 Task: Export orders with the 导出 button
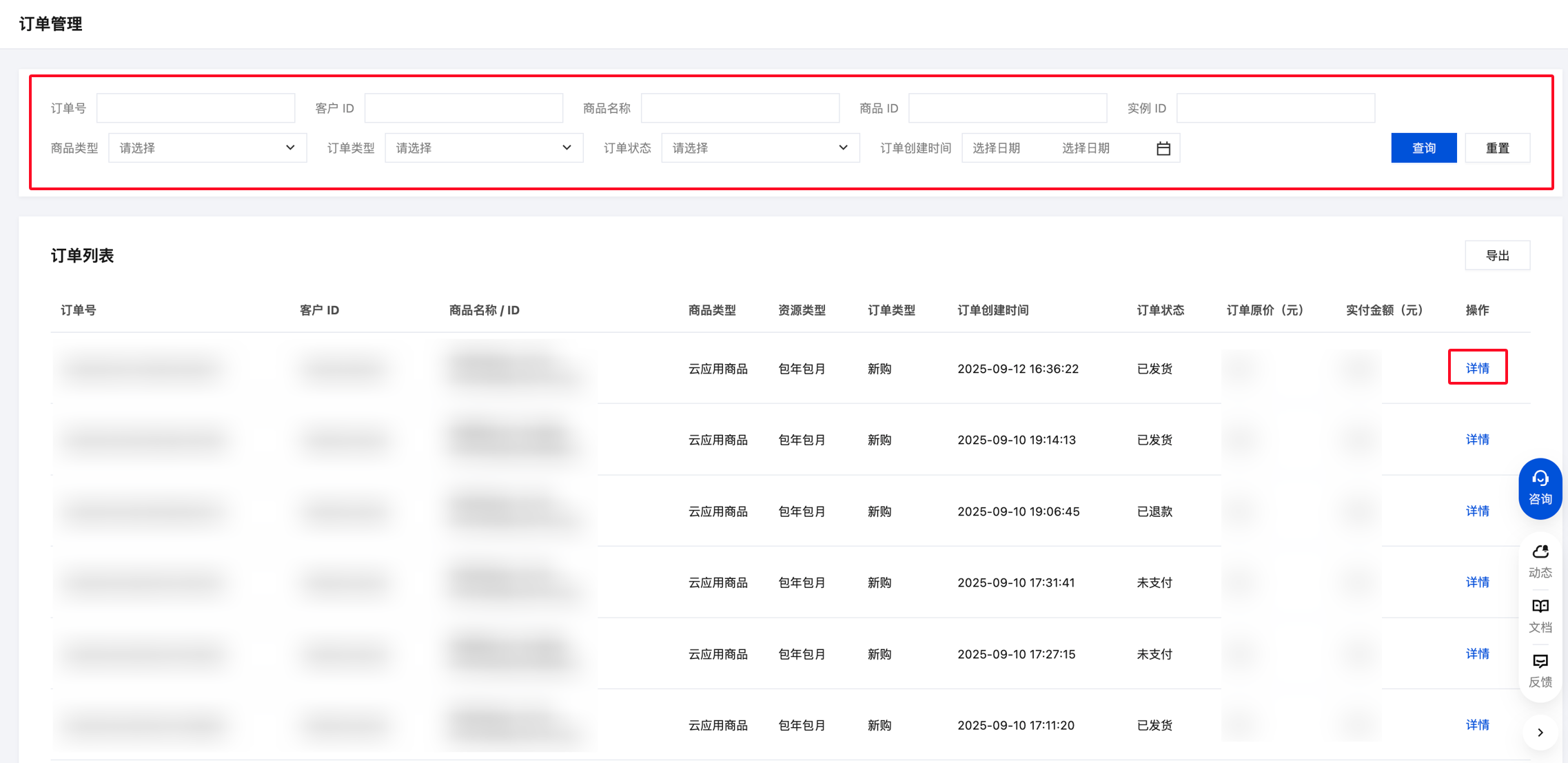click(x=1497, y=256)
